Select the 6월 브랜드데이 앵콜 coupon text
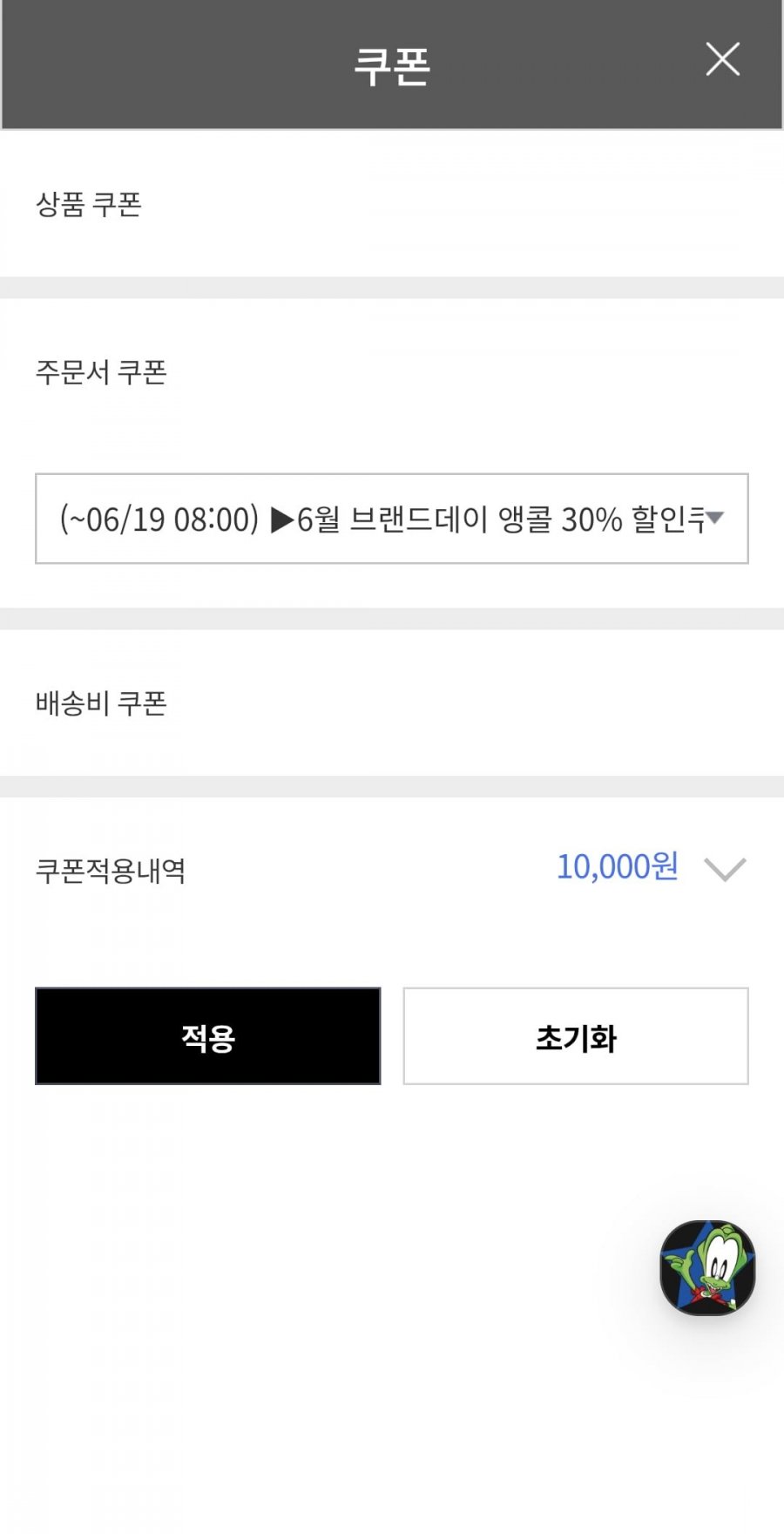Viewport: 784px width, 1534px height. coord(424,519)
